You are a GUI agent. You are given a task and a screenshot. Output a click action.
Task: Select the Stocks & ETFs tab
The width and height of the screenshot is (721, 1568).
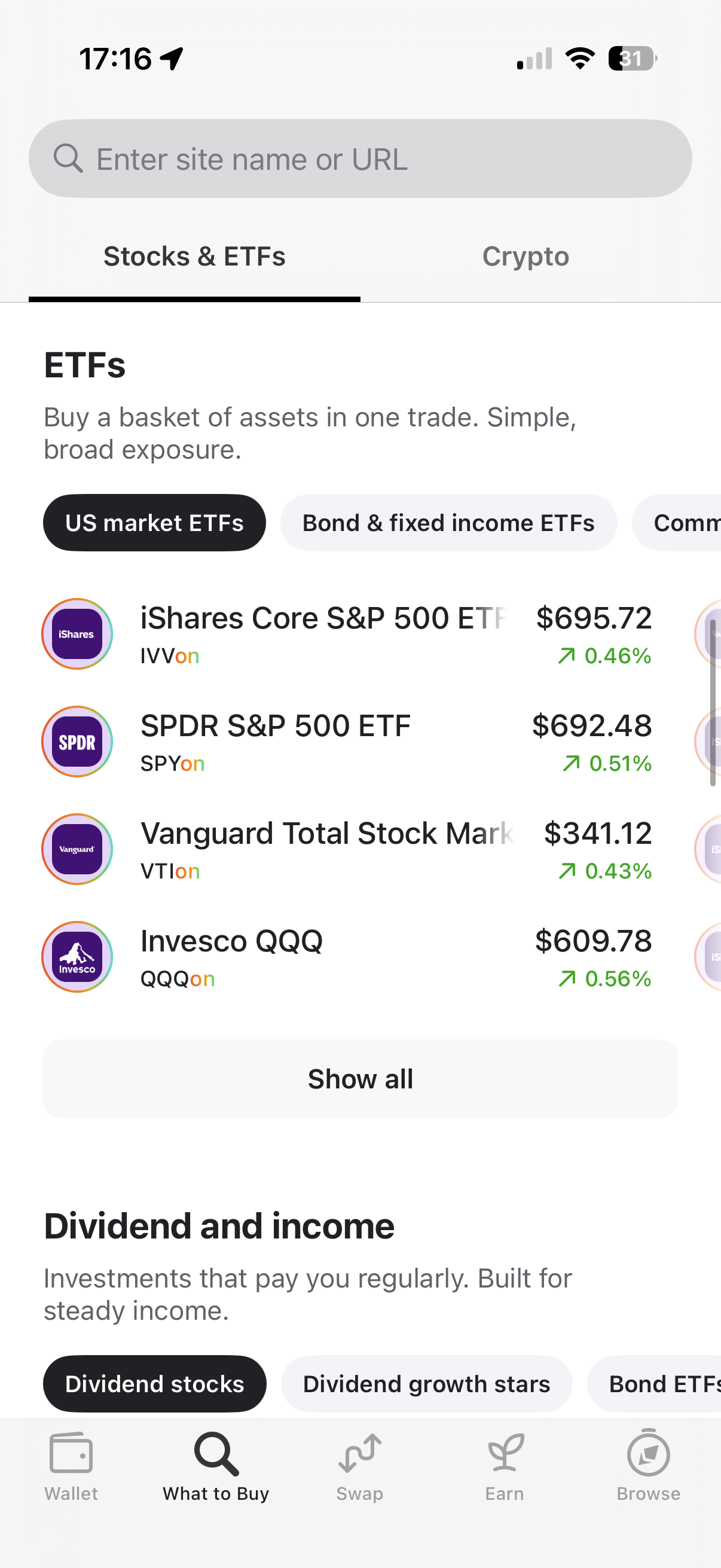[194, 257]
